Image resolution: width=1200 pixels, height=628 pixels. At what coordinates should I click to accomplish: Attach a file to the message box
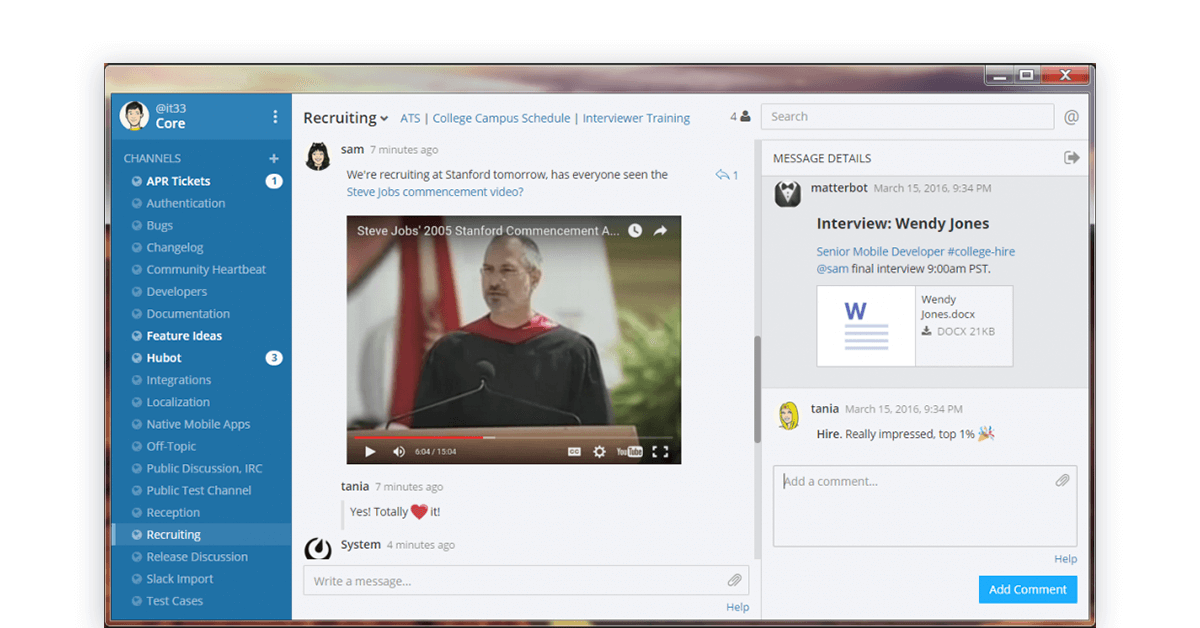[x=734, y=580]
